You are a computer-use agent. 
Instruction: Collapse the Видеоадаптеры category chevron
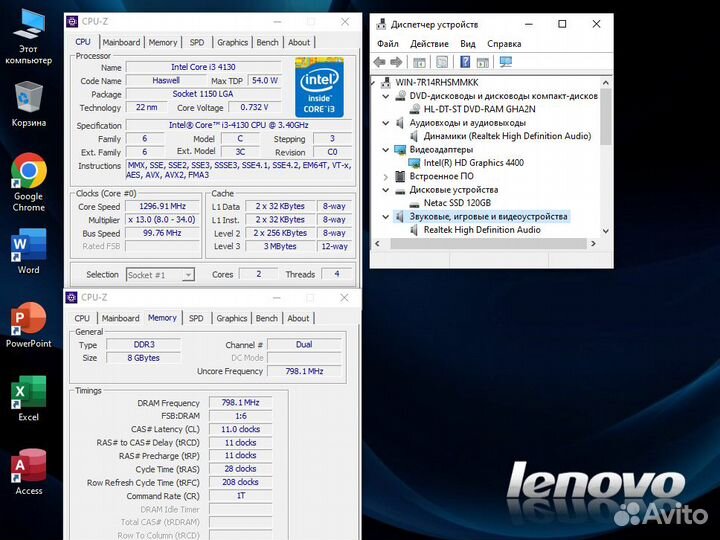click(x=386, y=150)
